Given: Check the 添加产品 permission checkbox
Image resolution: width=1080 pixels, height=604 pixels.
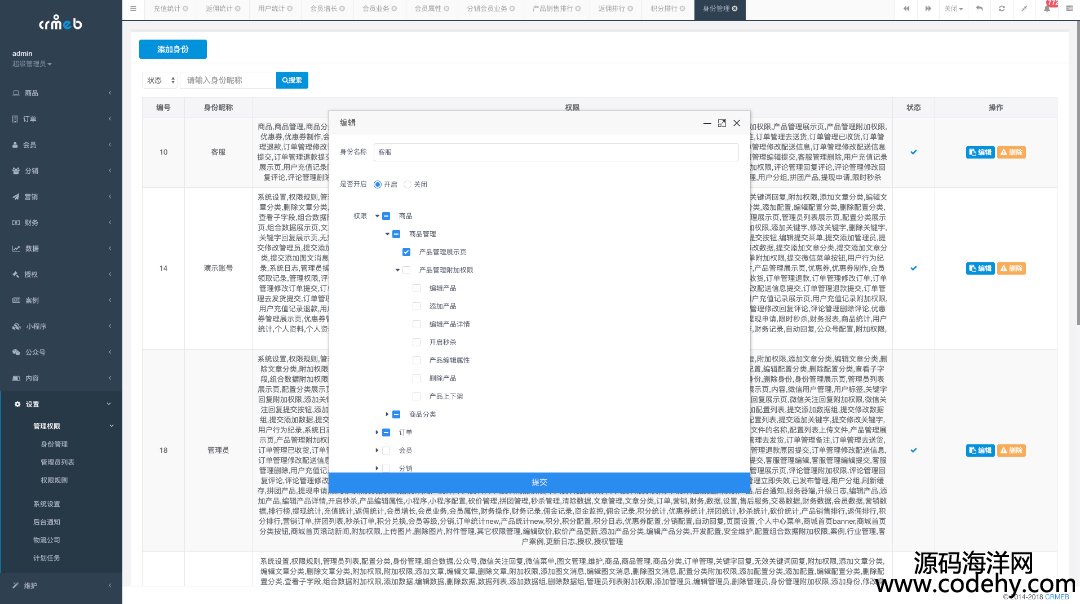Looking at the screenshot, I should [x=417, y=306].
